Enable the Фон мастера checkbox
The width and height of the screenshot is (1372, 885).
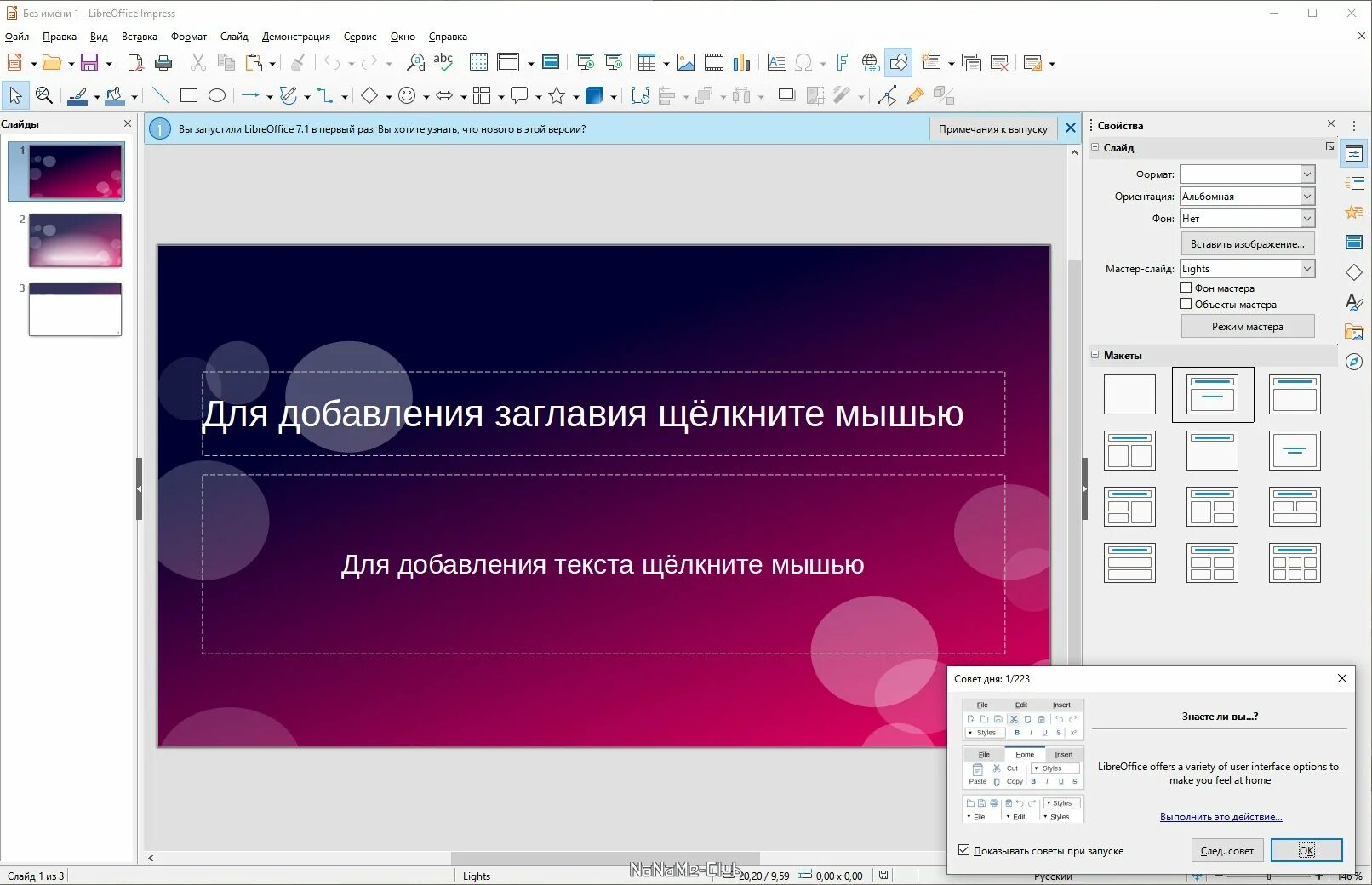(1186, 288)
